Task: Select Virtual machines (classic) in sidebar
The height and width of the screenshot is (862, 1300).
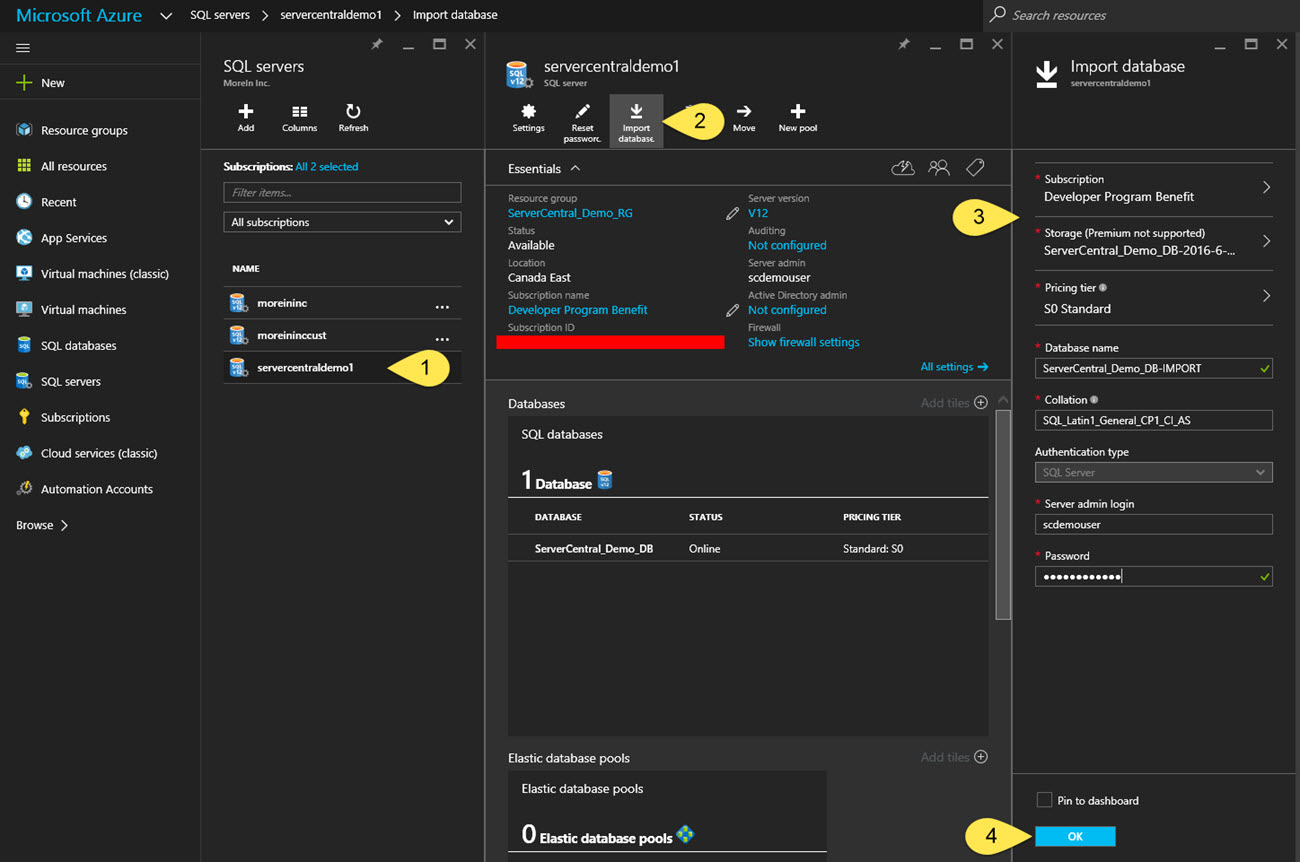Action: pyautogui.click(x=93, y=274)
